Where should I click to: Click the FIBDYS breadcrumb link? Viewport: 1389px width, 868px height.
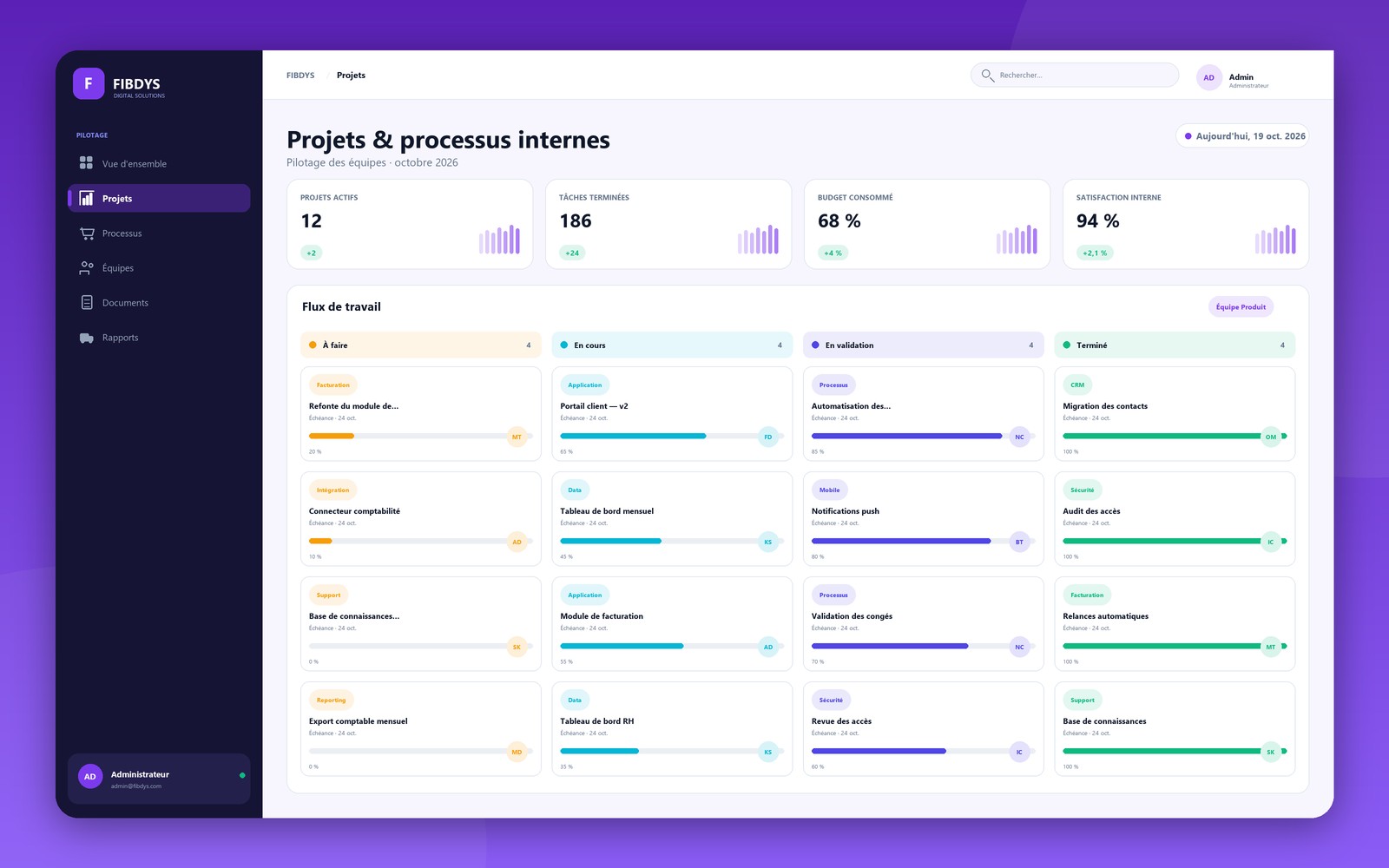pos(300,76)
